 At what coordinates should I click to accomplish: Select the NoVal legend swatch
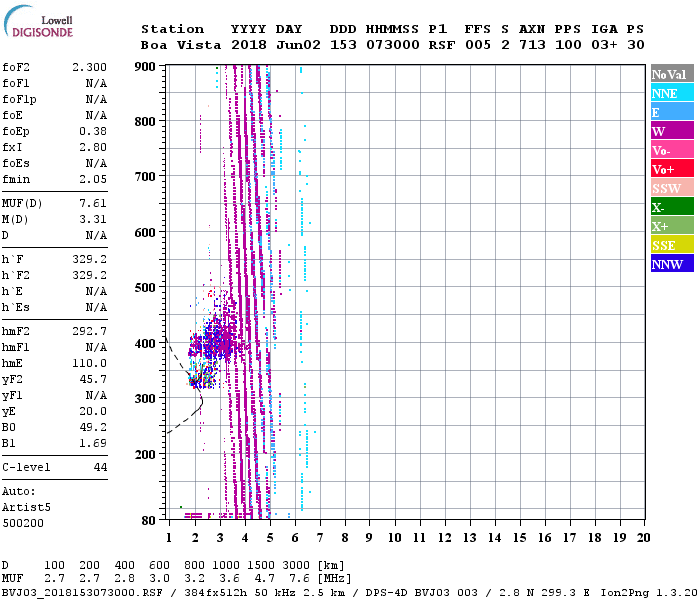point(672,74)
